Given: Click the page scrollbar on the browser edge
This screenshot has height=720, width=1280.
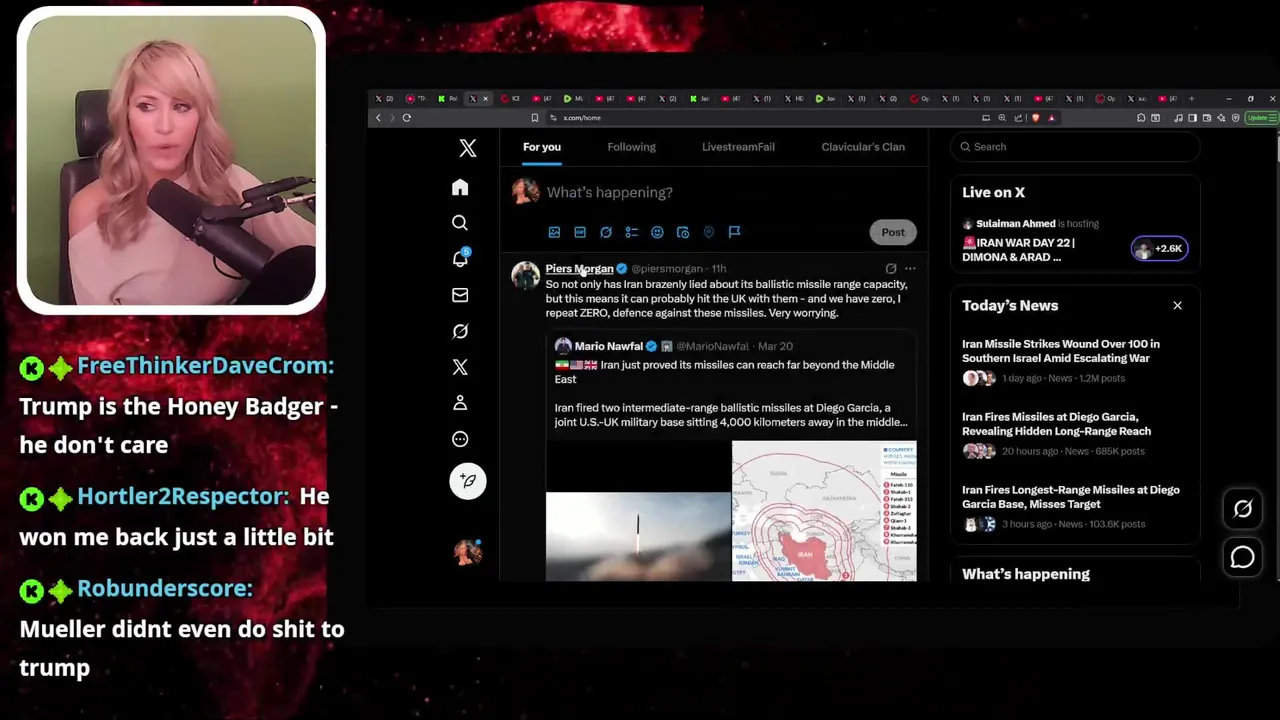Looking at the screenshot, I should [x=1277, y=147].
